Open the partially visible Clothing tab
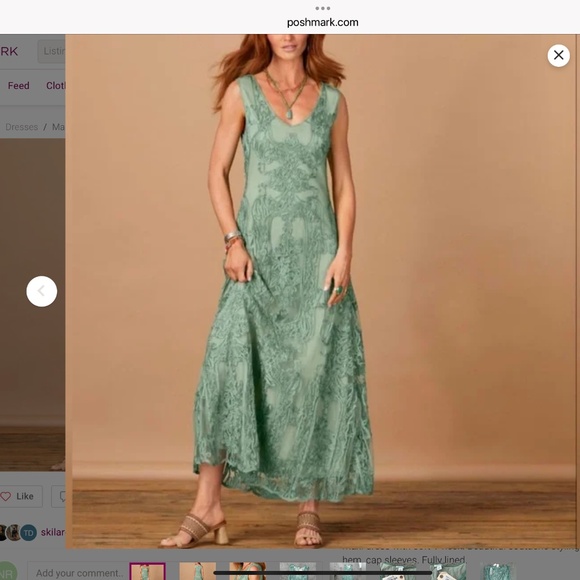The width and height of the screenshot is (580, 580). pyautogui.click(x=55, y=85)
